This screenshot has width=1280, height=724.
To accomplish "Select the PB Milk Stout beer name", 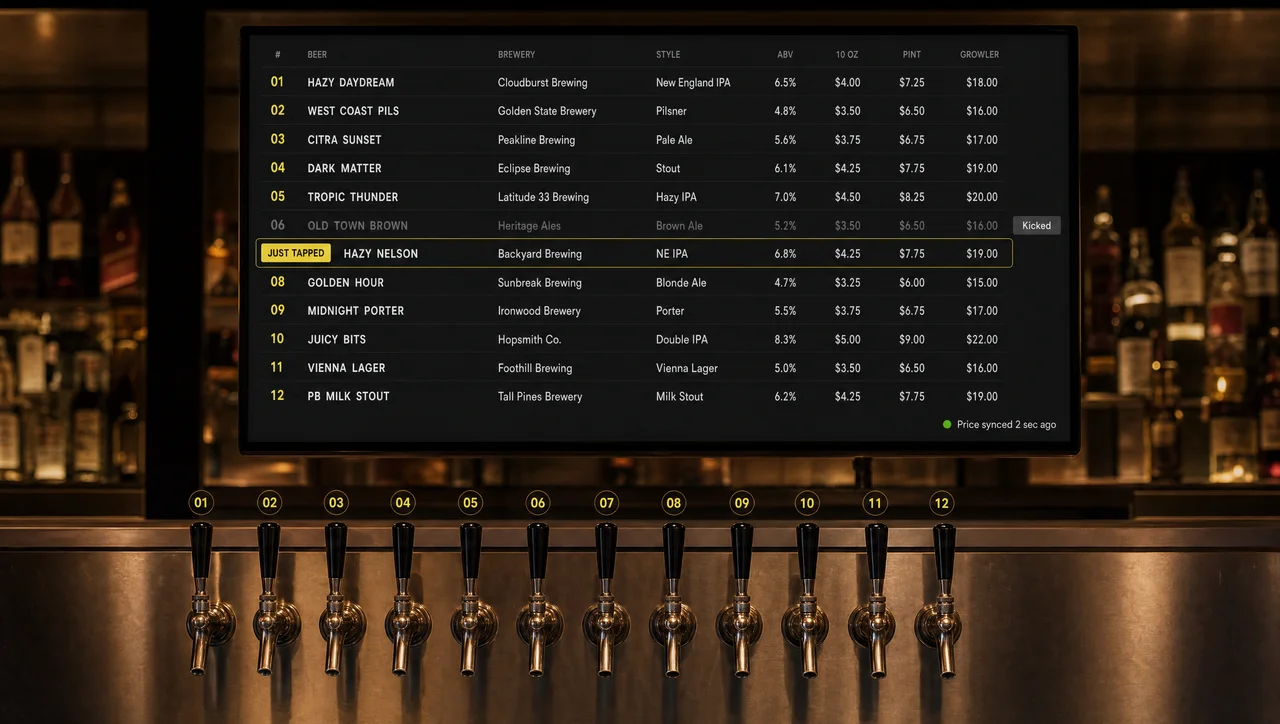I will (348, 397).
